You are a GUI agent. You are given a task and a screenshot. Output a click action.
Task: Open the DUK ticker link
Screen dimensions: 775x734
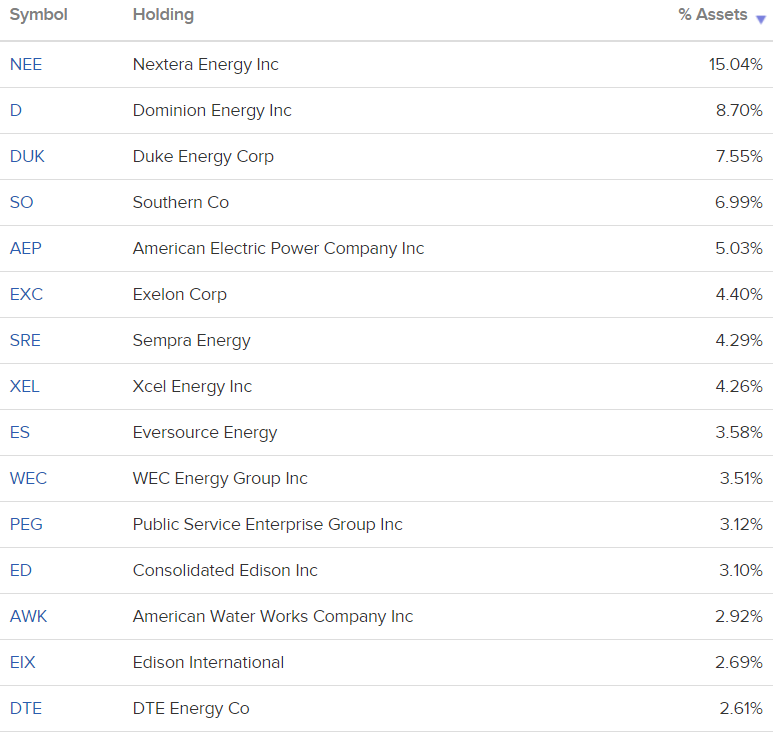(27, 156)
